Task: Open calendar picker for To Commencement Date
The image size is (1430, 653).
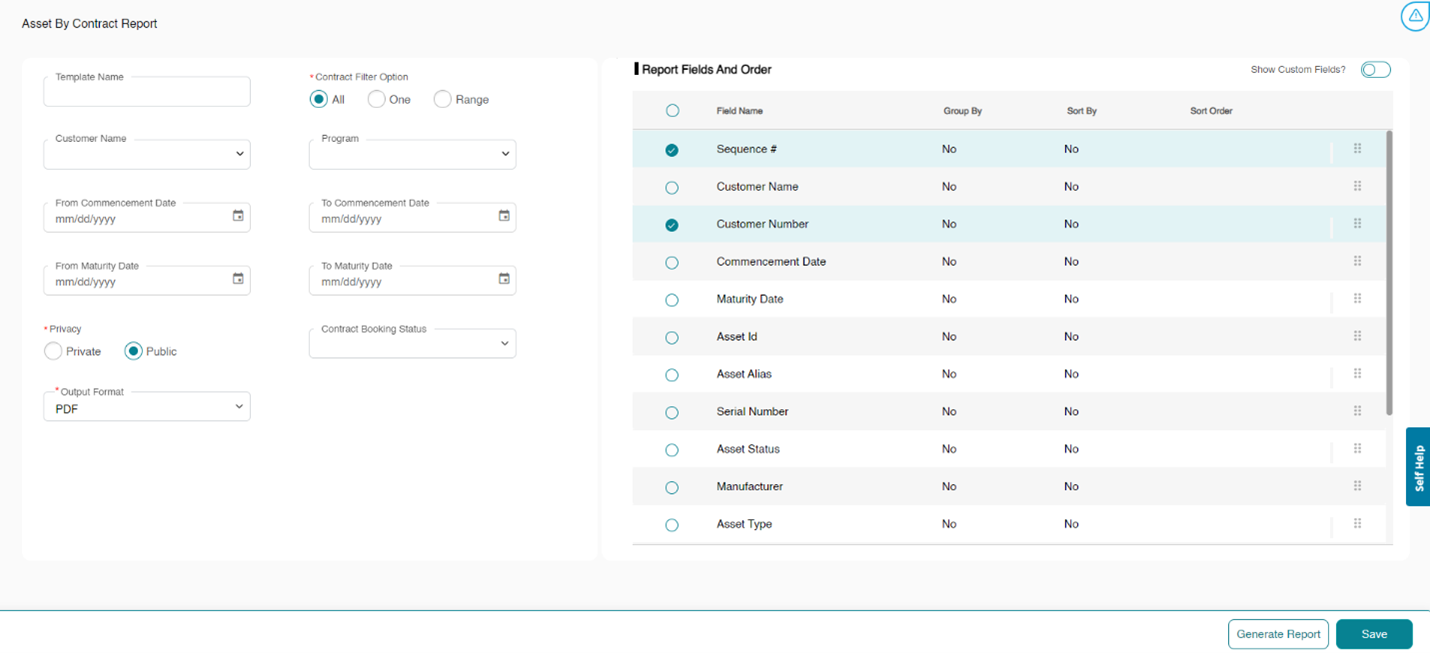Action: pos(504,216)
